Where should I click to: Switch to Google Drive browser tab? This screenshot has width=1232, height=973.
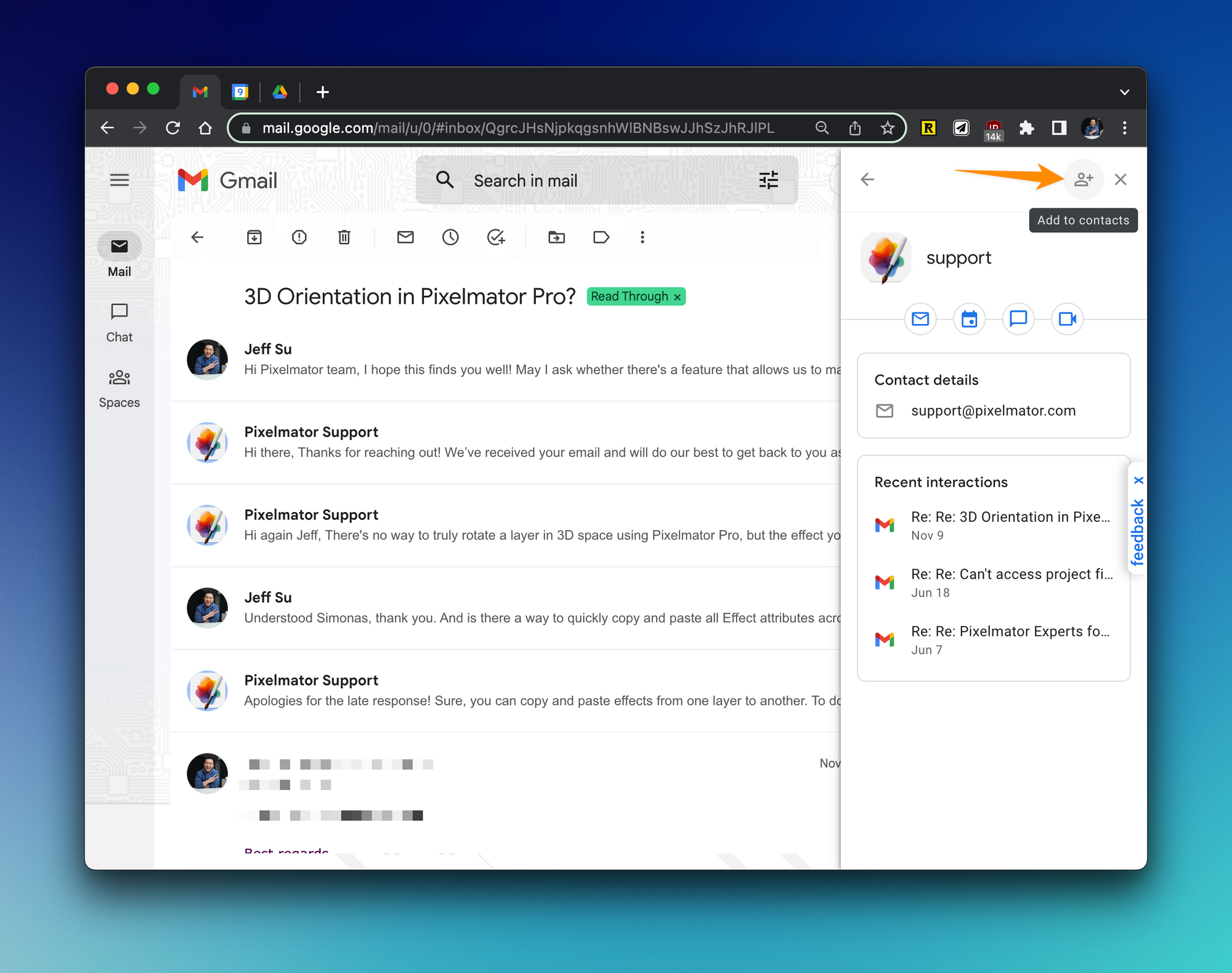(280, 92)
